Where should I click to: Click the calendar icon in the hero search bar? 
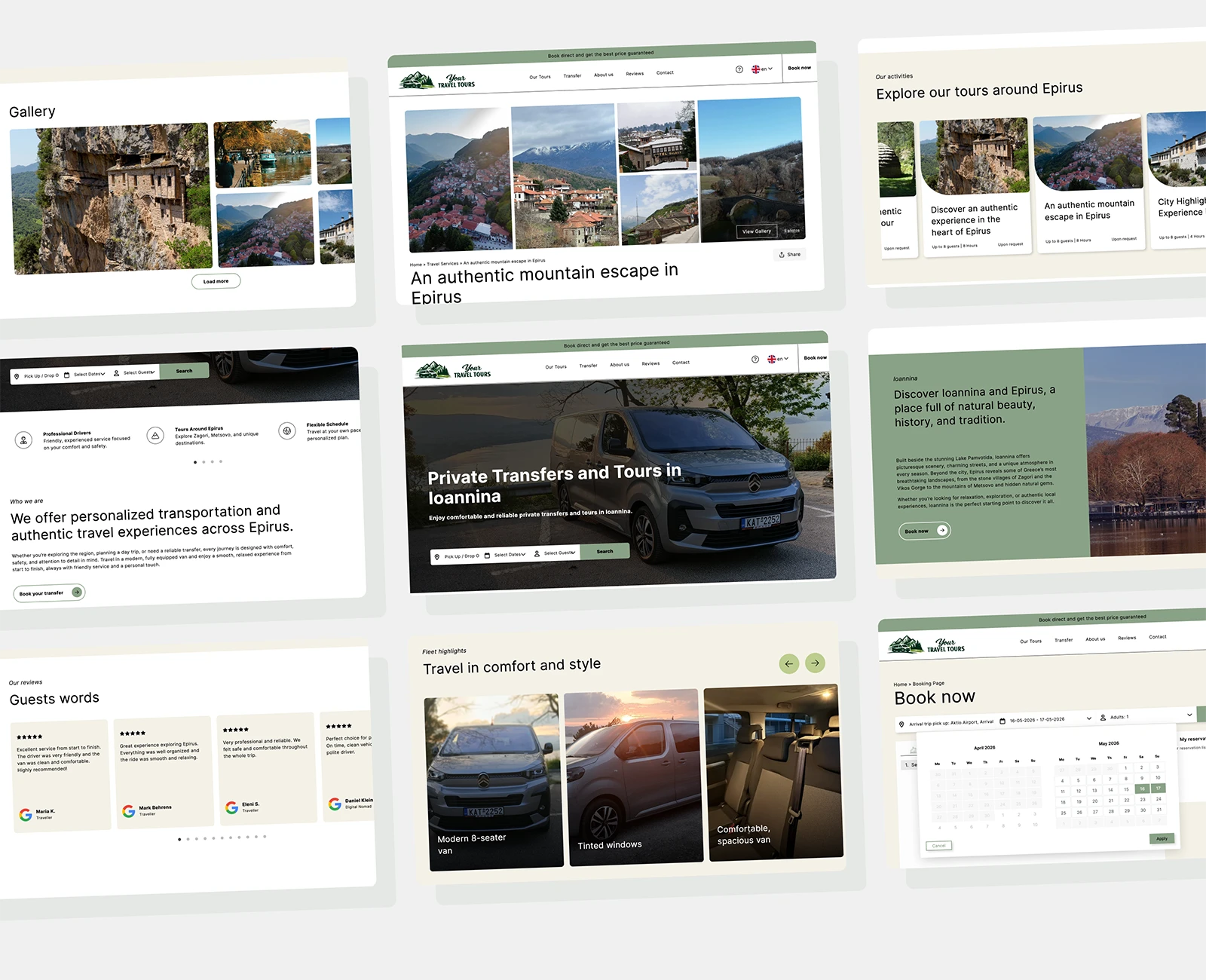487,556
